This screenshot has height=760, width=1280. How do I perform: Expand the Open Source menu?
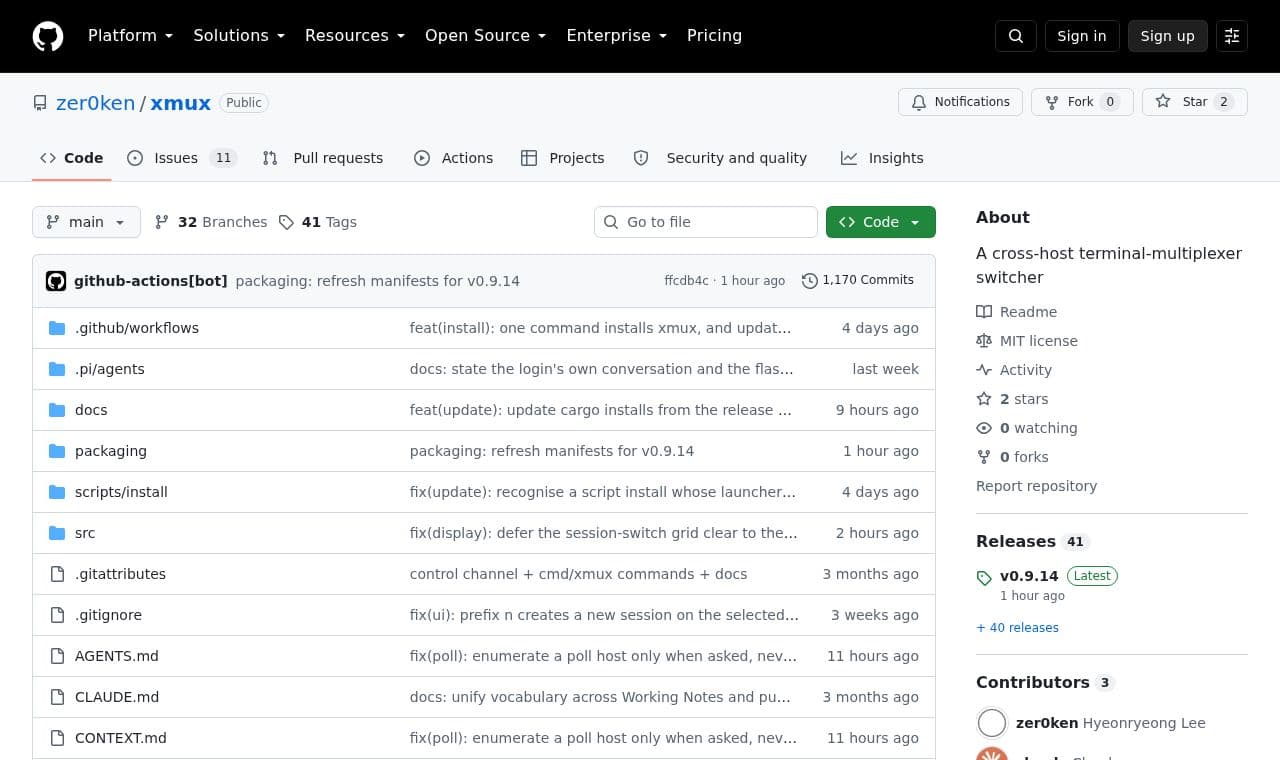pos(486,36)
